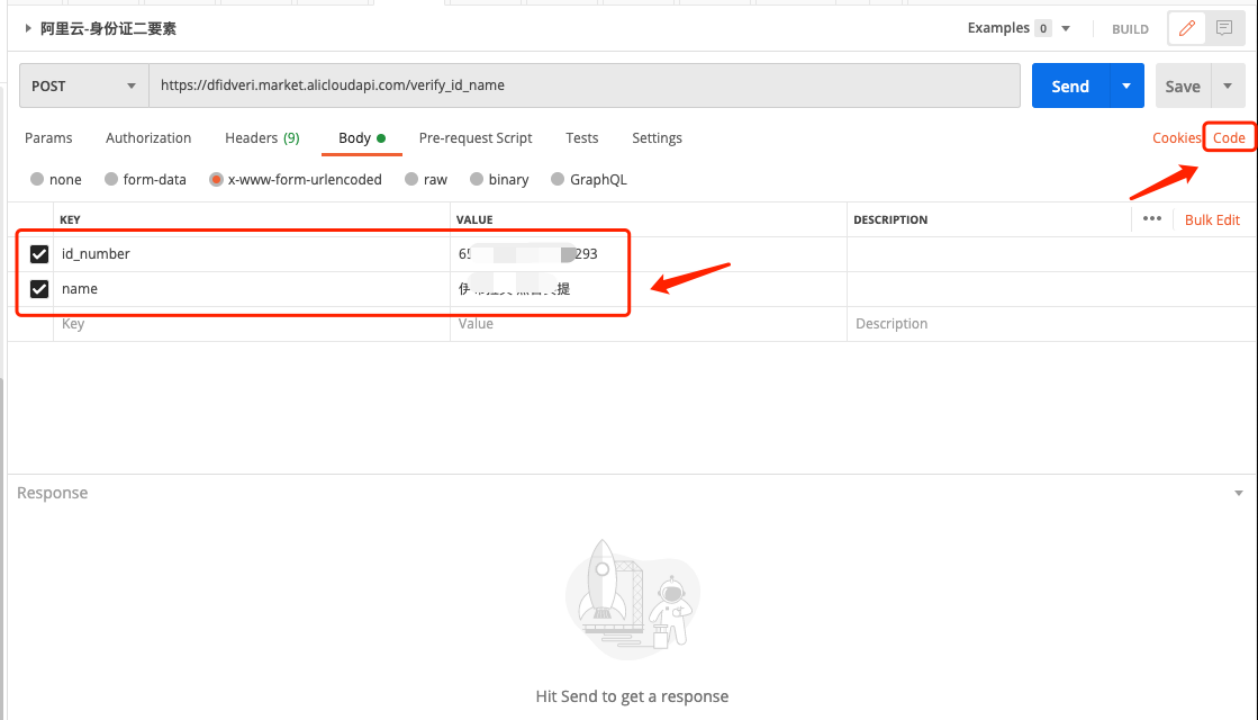This screenshot has width=1258, height=720.
Task: Collapse the Response panel arrow
Action: [1239, 494]
